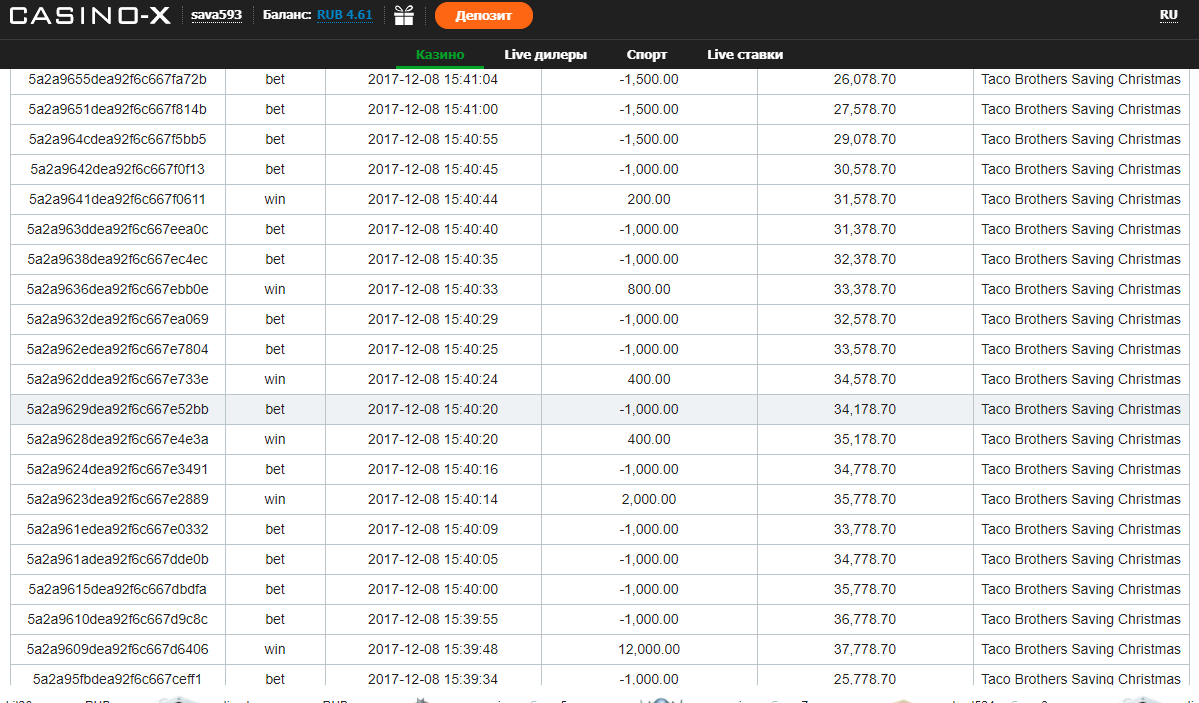Image resolution: width=1199 pixels, height=703 pixels.
Task: Open the Спорт tab
Action: point(647,54)
